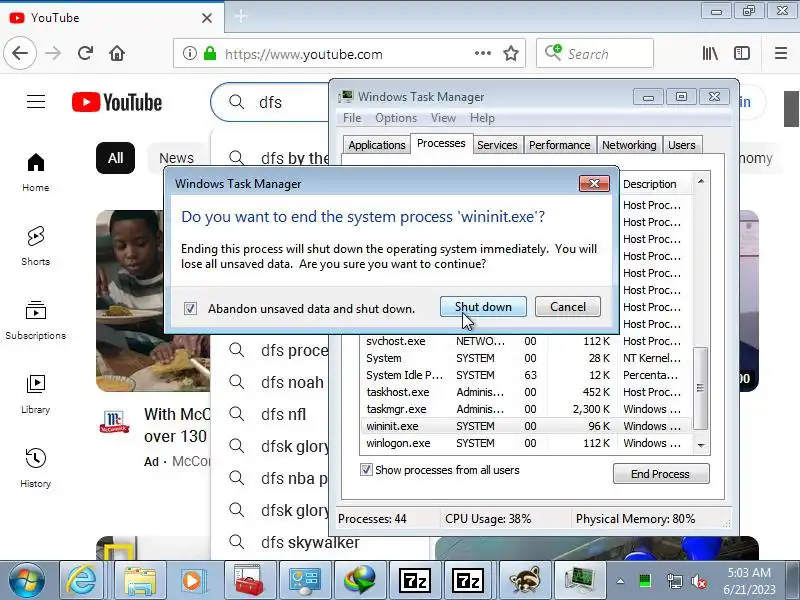Viewport: 800px width, 600px height.
Task: Confirm with the Shut down button
Action: tap(483, 307)
